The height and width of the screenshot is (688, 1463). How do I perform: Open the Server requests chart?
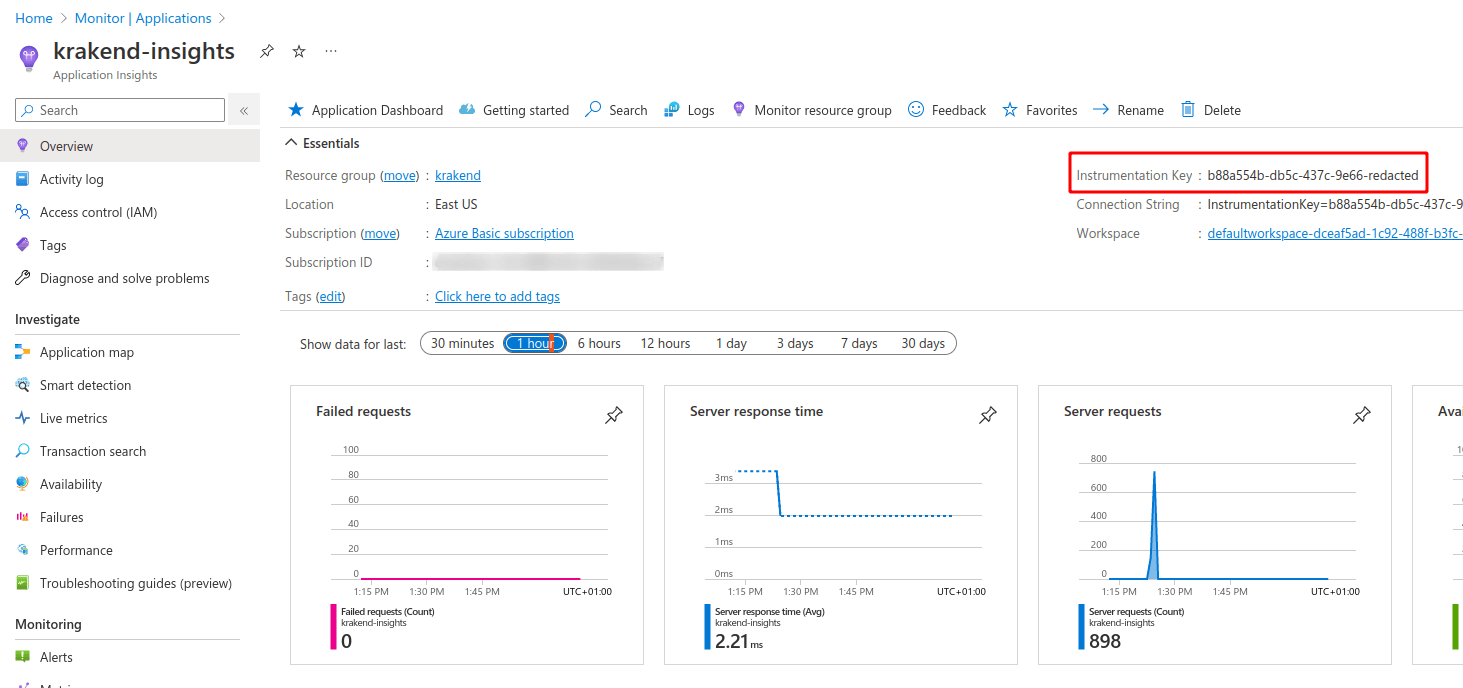coord(1215,525)
